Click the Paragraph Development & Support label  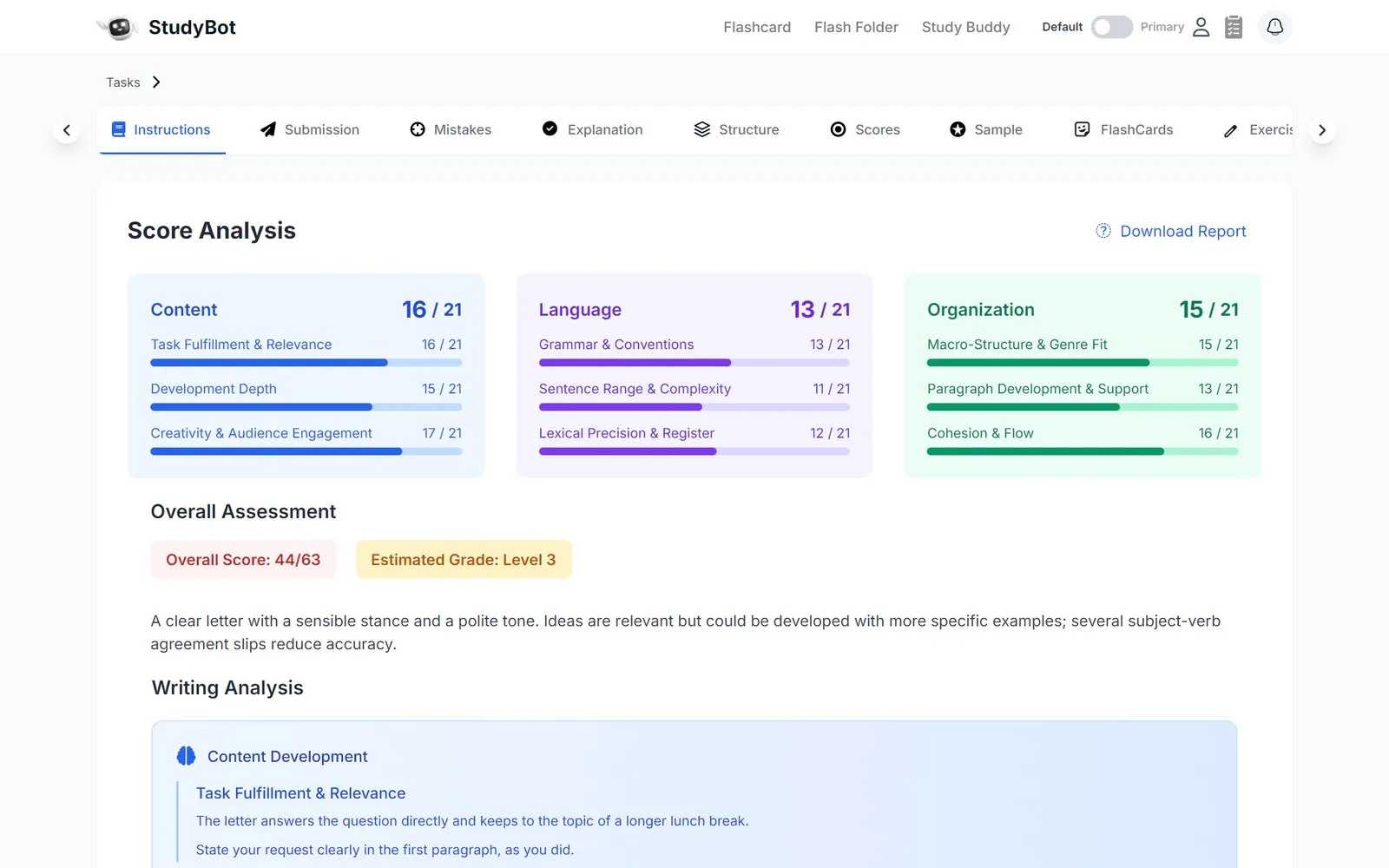coord(1037,389)
